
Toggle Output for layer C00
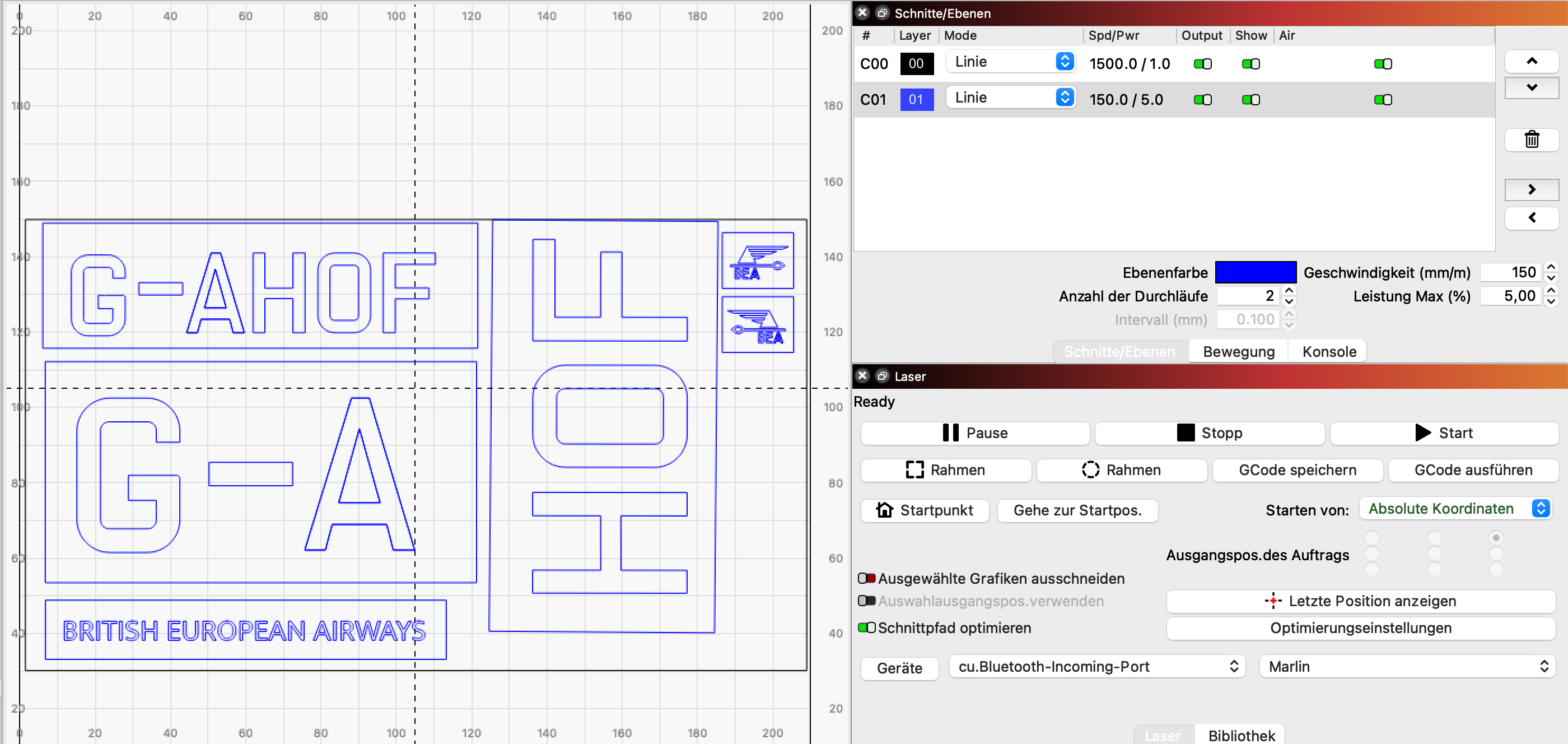pyautogui.click(x=1202, y=64)
